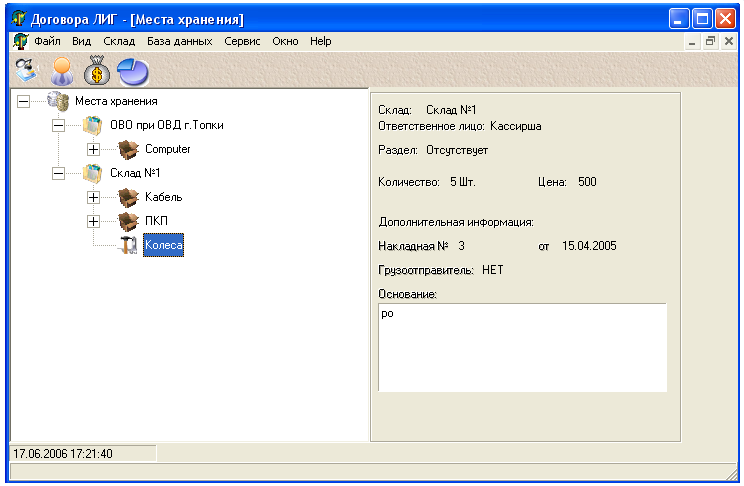Expand the ПКП tree node
The width and height of the screenshot is (744, 486).
93,221
